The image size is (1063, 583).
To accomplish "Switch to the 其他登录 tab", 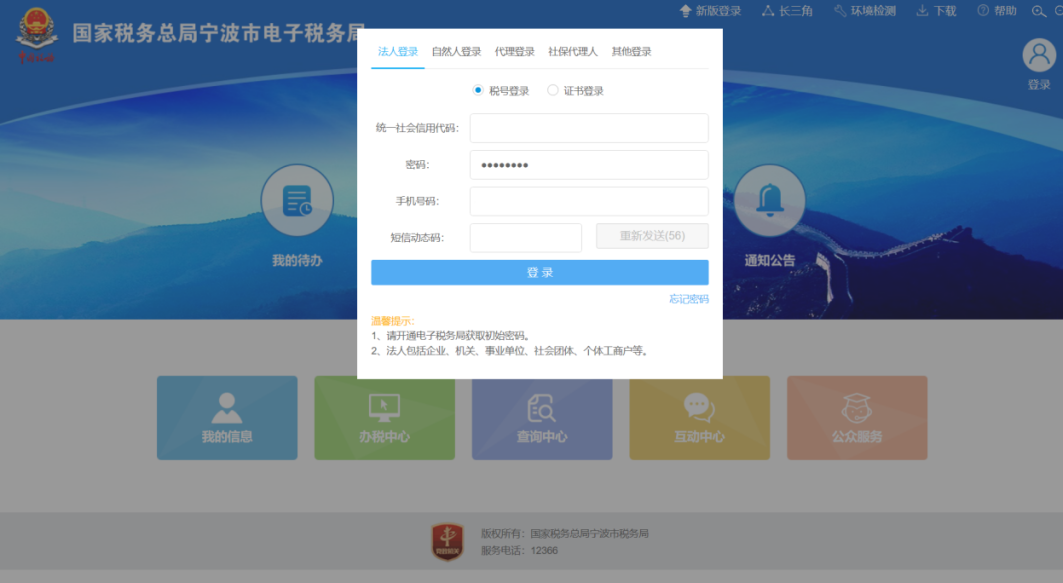I will point(631,52).
